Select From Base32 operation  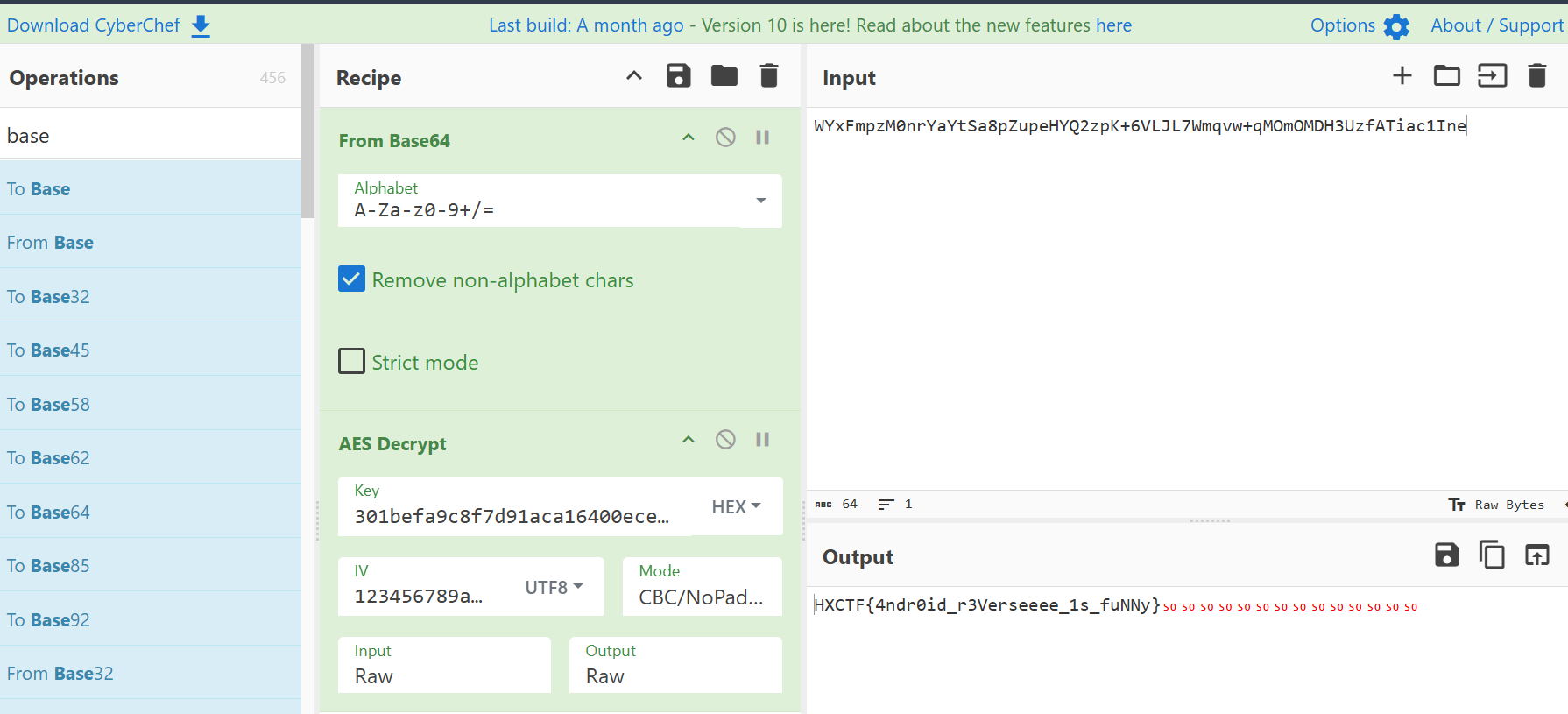click(60, 673)
